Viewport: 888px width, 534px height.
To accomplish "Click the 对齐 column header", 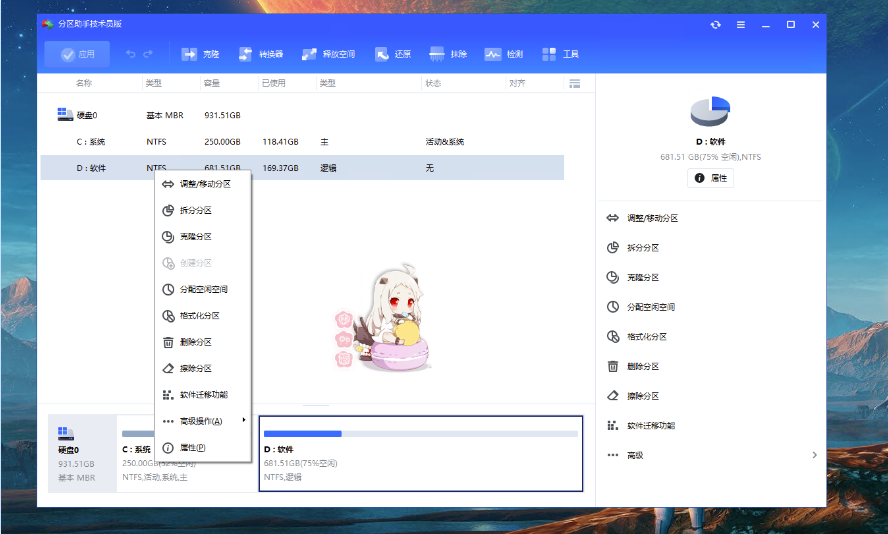I will coord(517,83).
